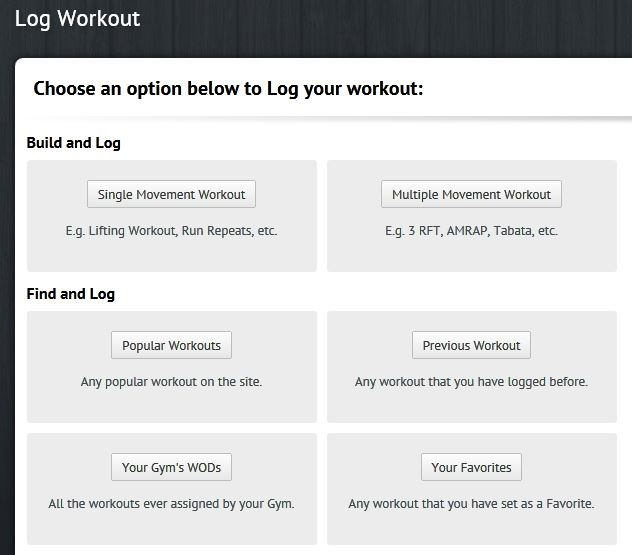Click the 'Choose an option below' heading

228,88
